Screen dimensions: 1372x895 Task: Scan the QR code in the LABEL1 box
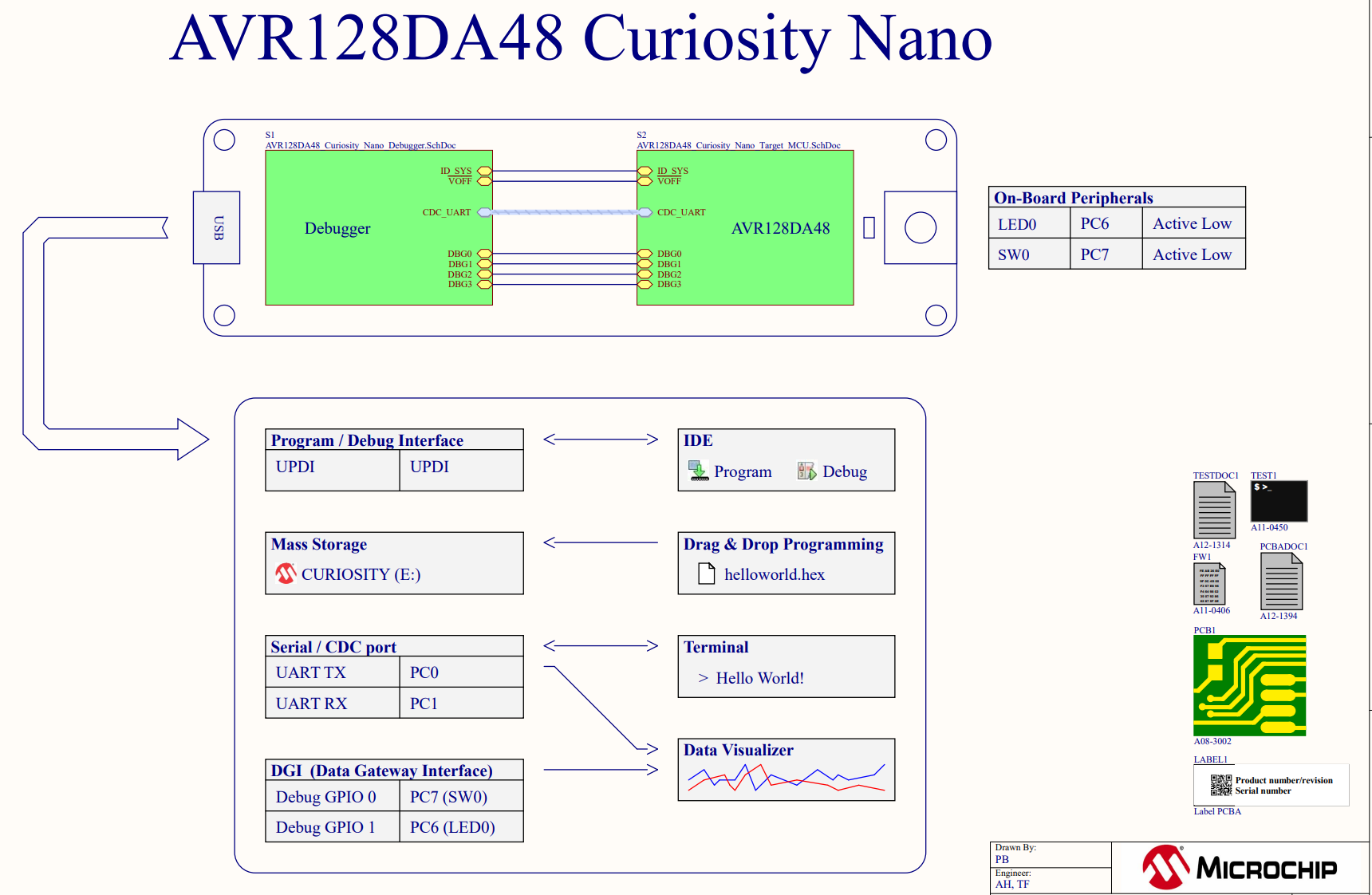tap(1220, 786)
